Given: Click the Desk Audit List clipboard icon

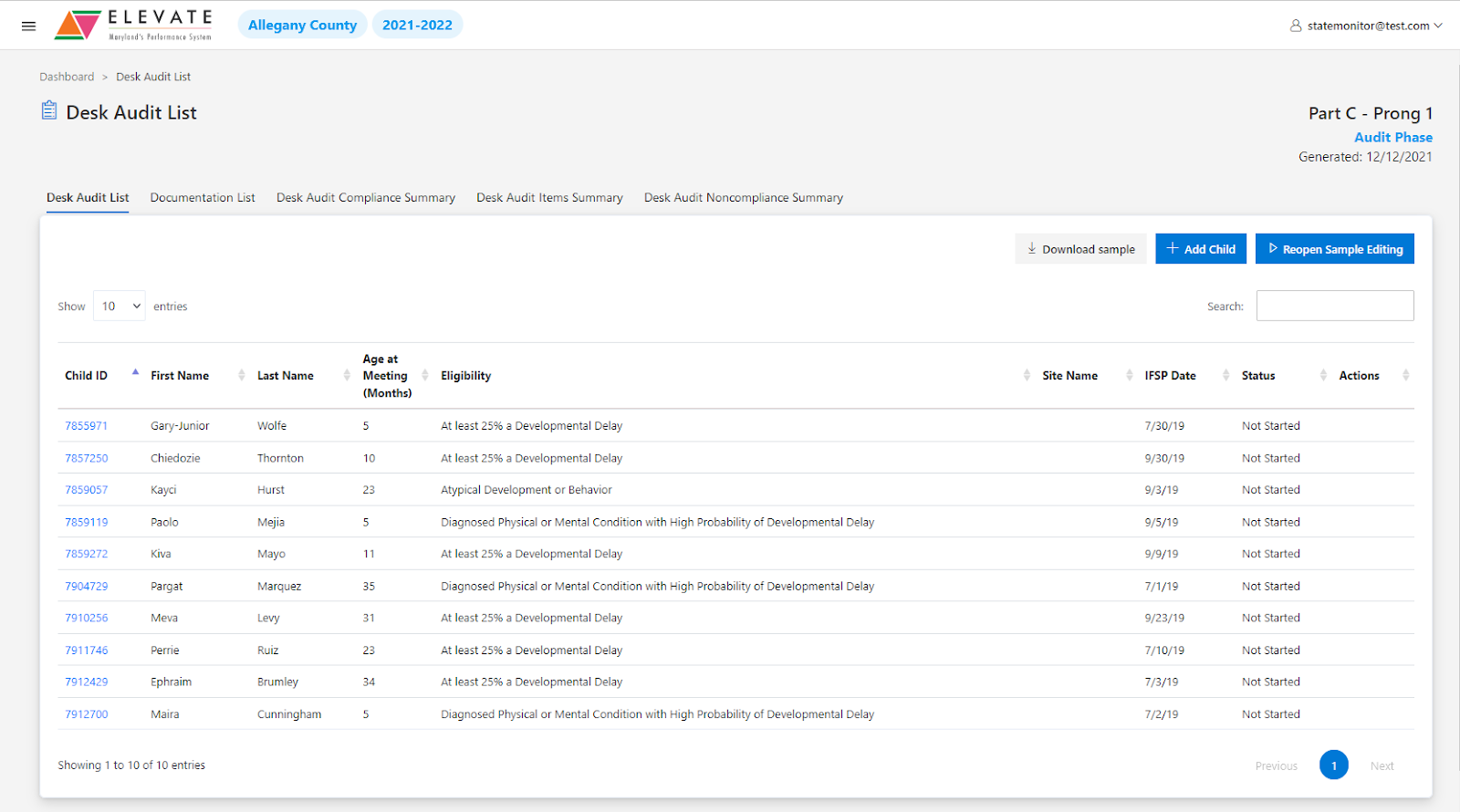Looking at the screenshot, I should click(x=49, y=111).
